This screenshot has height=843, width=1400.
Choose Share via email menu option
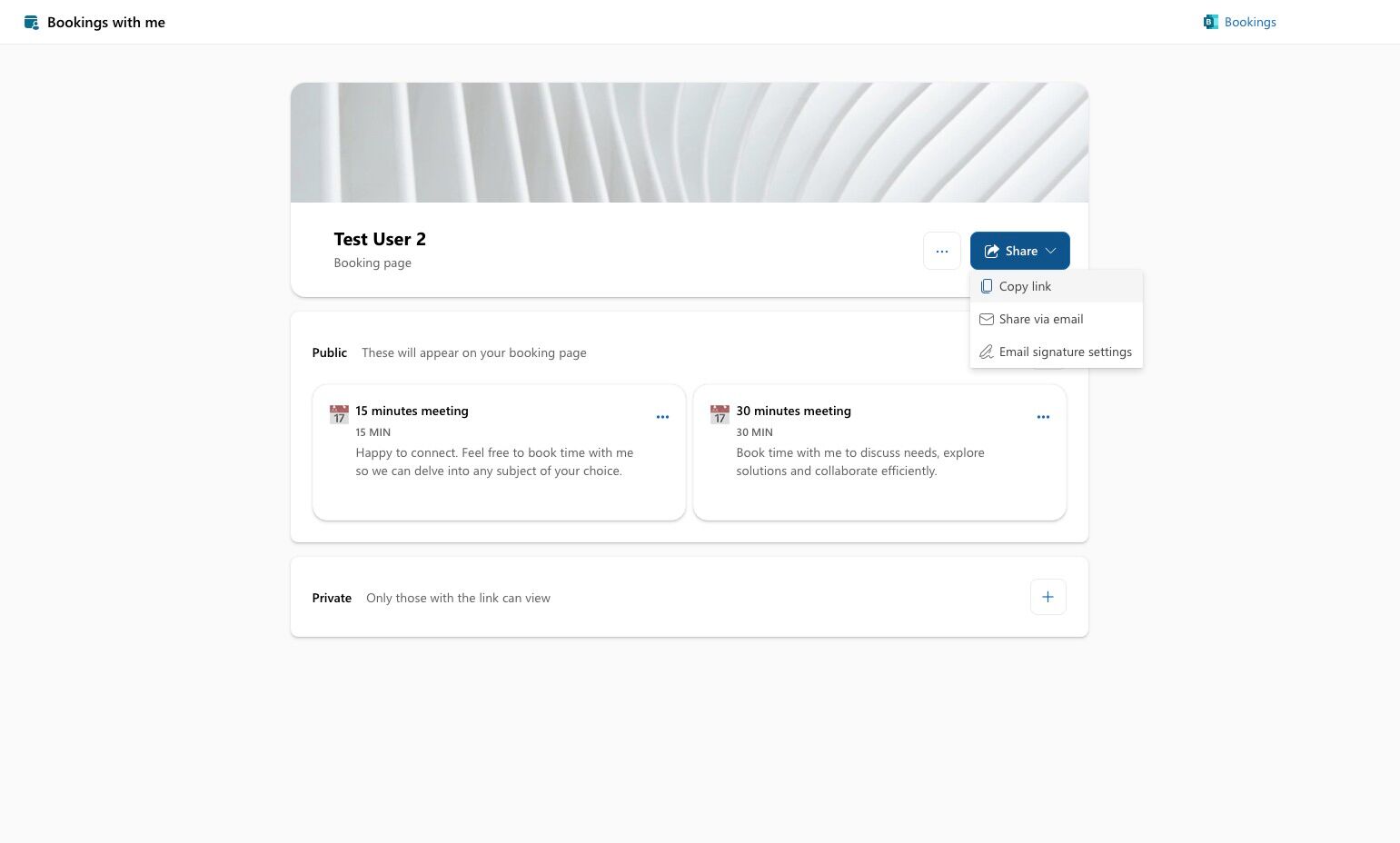click(1040, 320)
